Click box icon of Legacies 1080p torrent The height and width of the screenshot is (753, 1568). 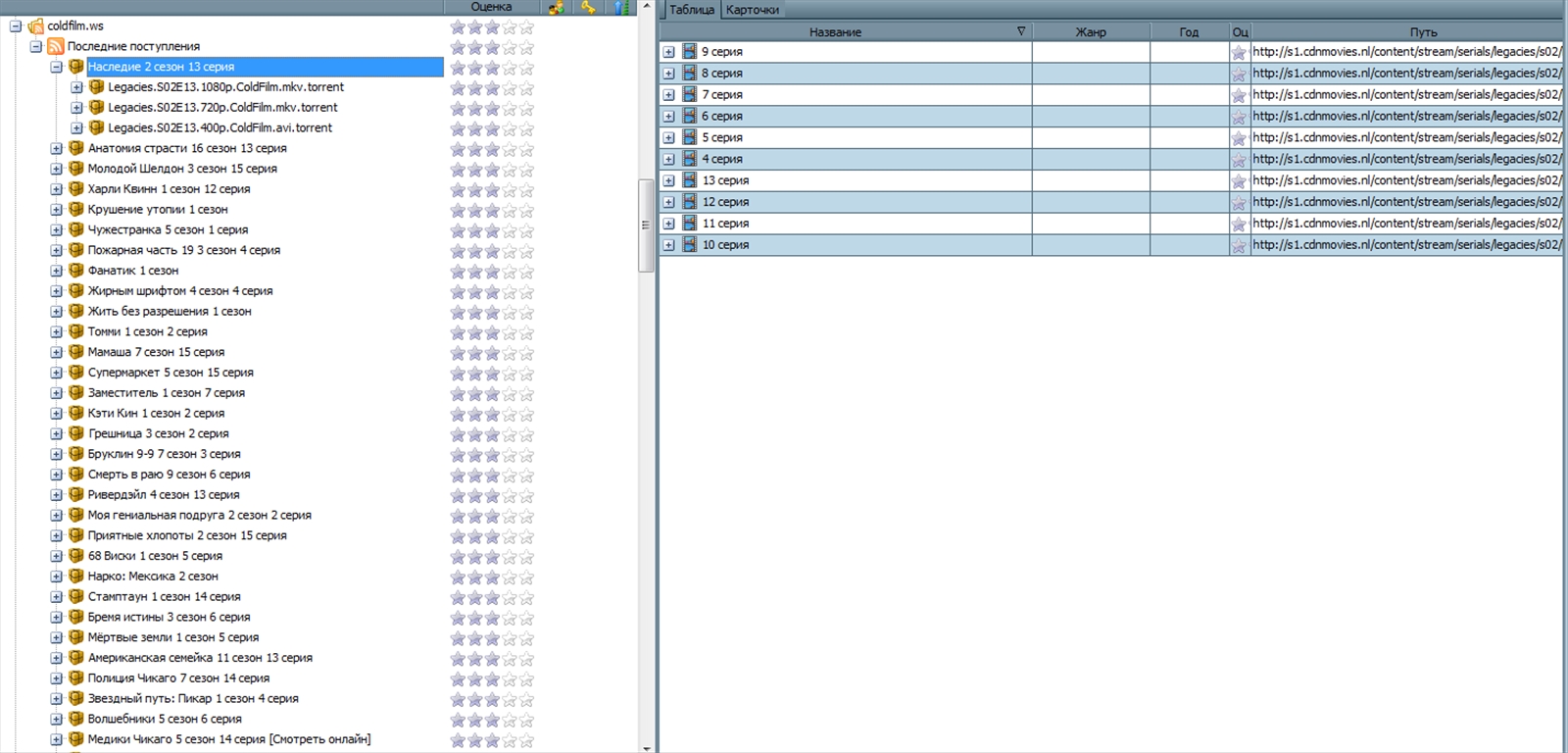(x=96, y=87)
